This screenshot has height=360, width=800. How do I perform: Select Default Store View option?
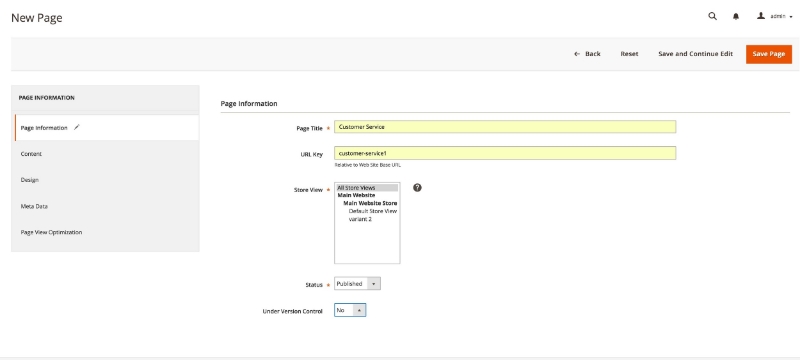(x=372, y=211)
